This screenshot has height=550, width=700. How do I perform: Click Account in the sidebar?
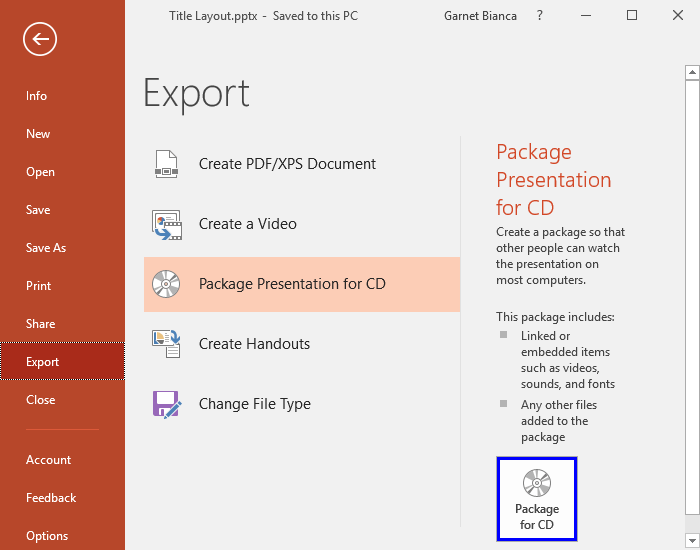point(48,460)
